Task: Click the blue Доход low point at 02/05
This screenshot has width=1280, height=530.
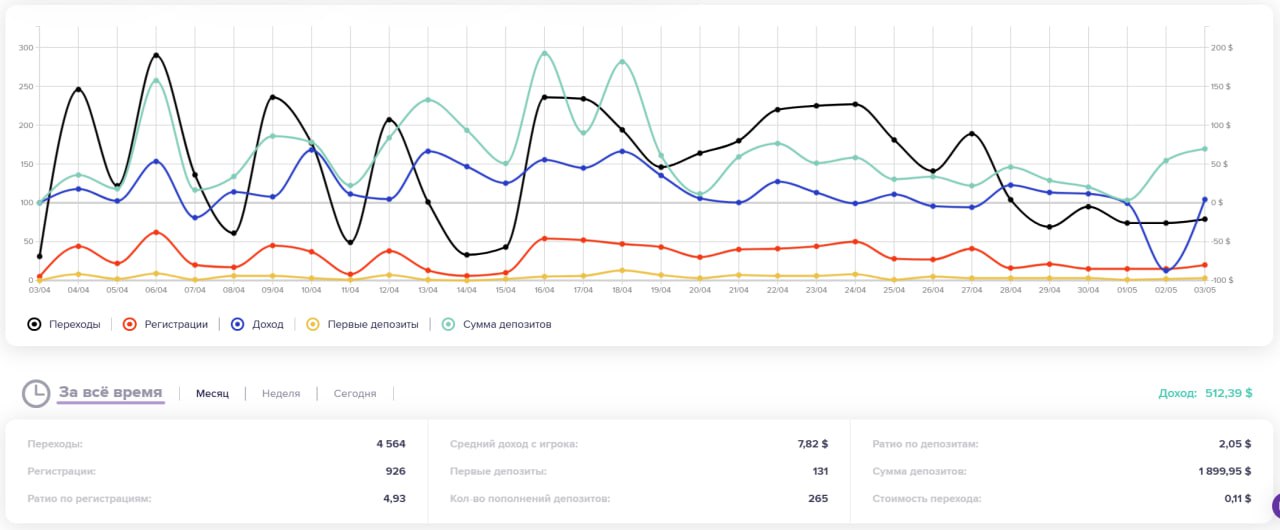Action: pos(1166,270)
